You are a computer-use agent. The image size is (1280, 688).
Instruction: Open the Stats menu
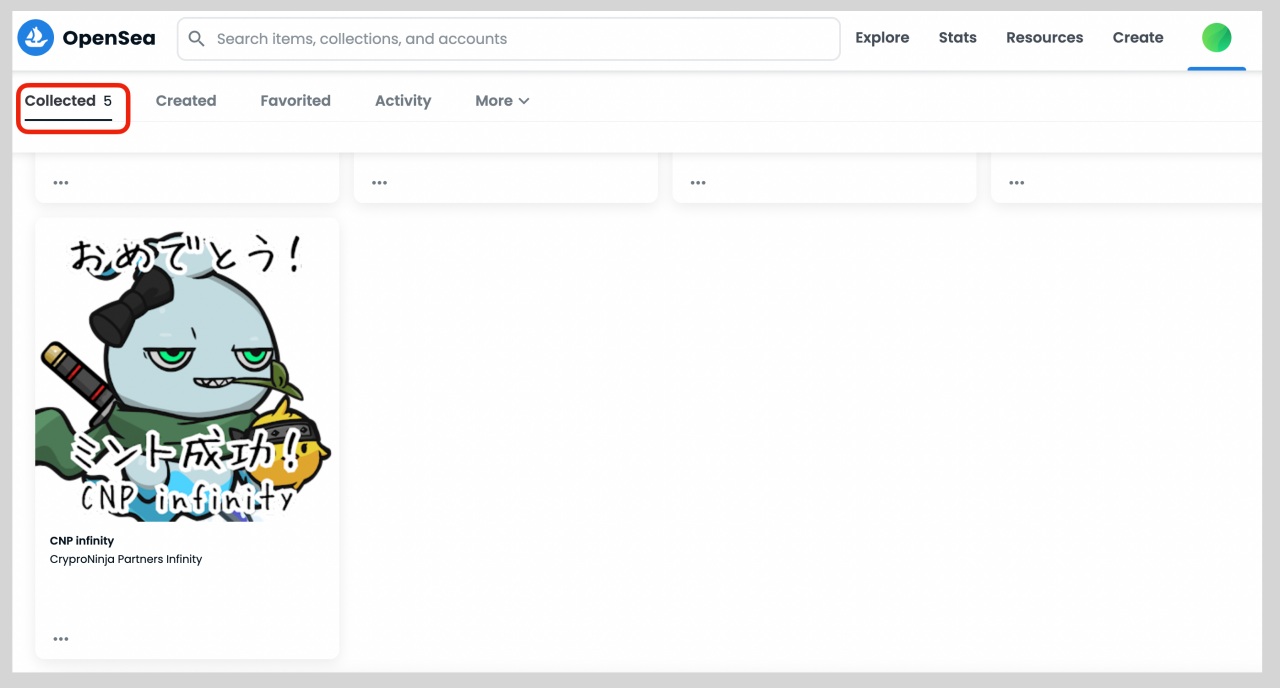(957, 38)
